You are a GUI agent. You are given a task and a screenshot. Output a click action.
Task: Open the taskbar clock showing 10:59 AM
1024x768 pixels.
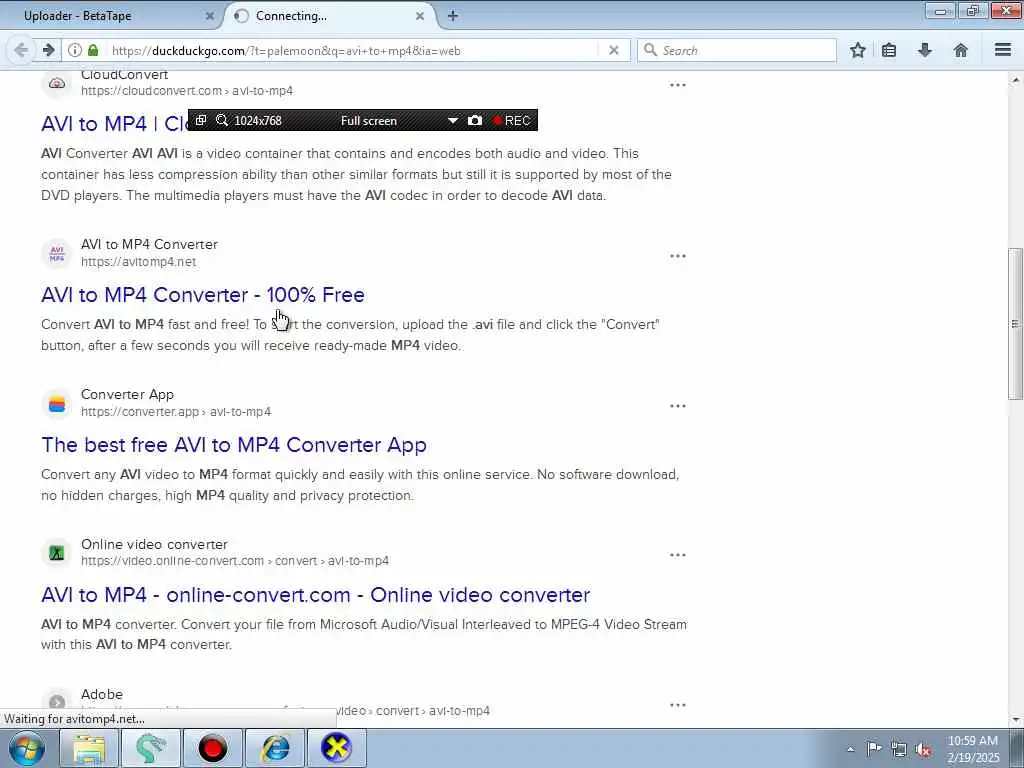[973, 749]
